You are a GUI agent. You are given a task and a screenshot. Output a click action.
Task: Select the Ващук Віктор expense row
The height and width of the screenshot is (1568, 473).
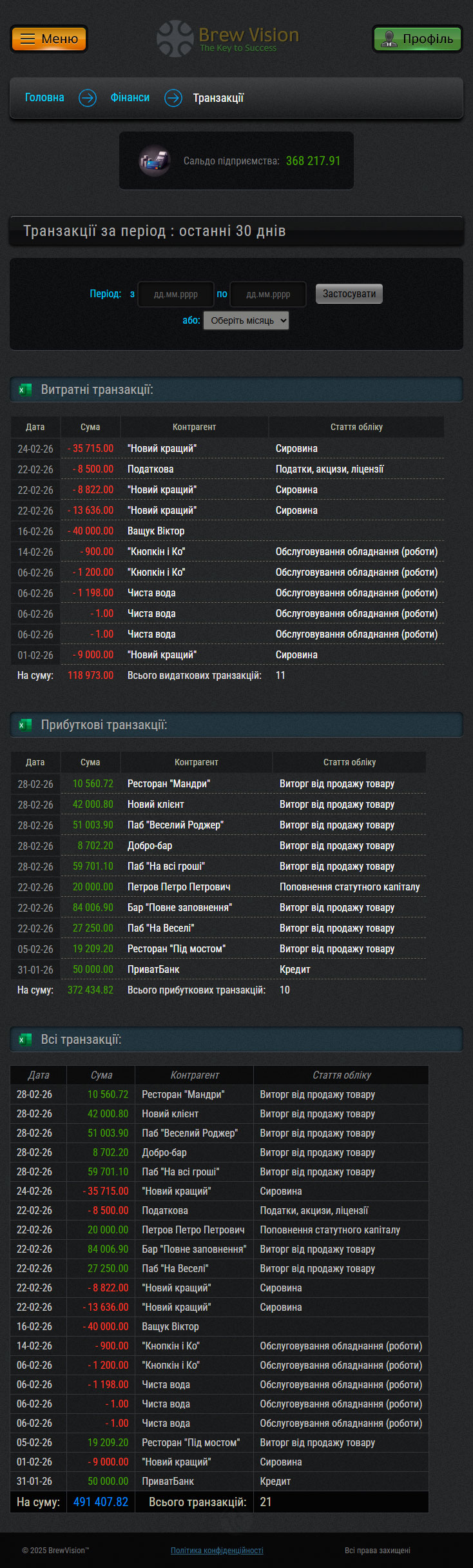(x=156, y=531)
